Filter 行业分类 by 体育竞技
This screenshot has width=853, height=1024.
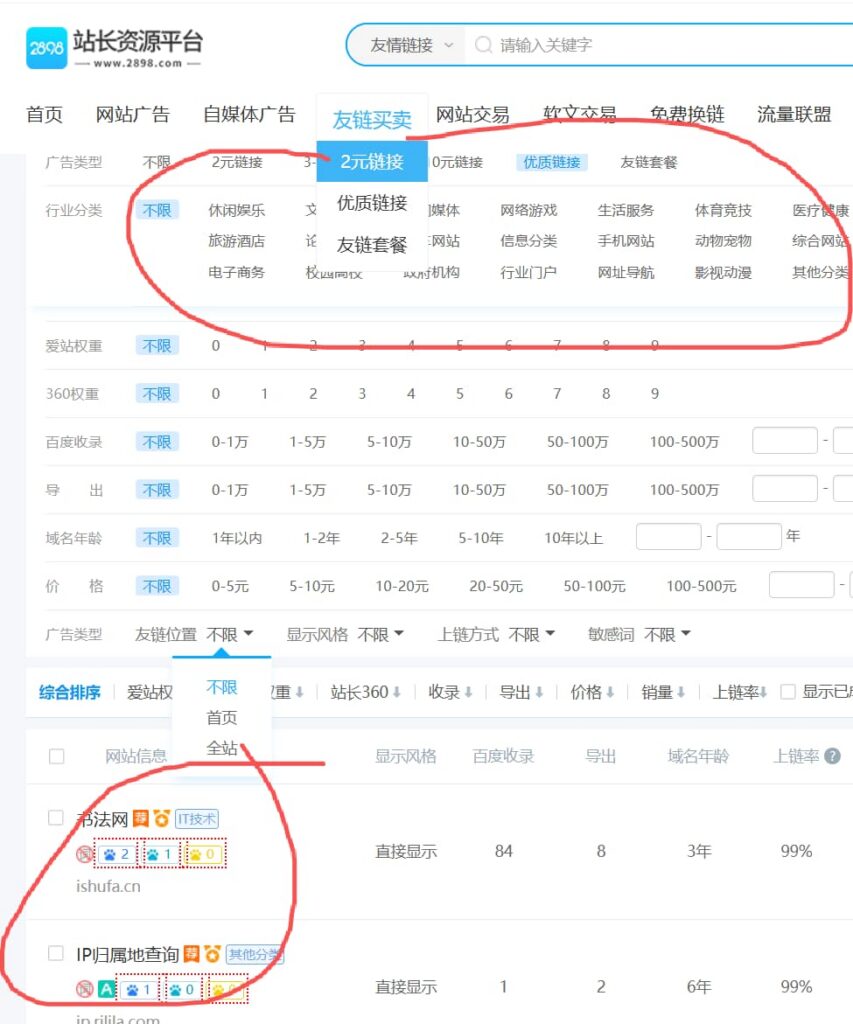coord(723,210)
